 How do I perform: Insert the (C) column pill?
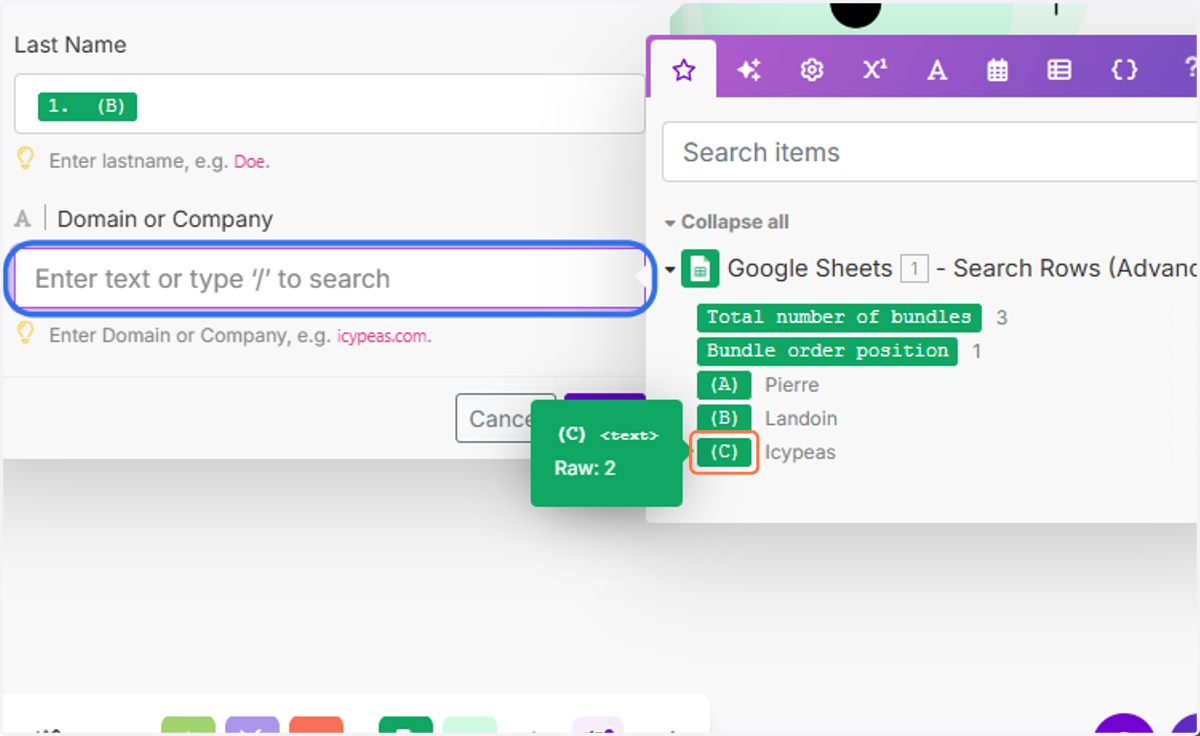point(723,453)
